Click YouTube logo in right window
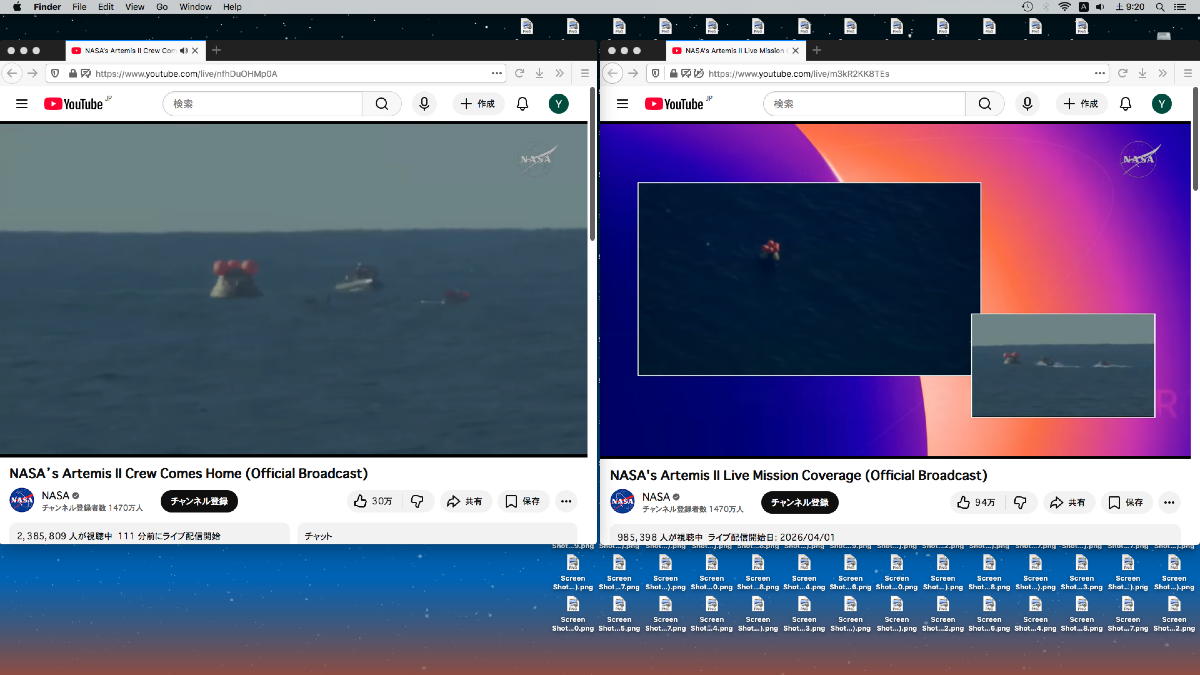The height and width of the screenshot is (675, 1200). click(x=676, y=104)
